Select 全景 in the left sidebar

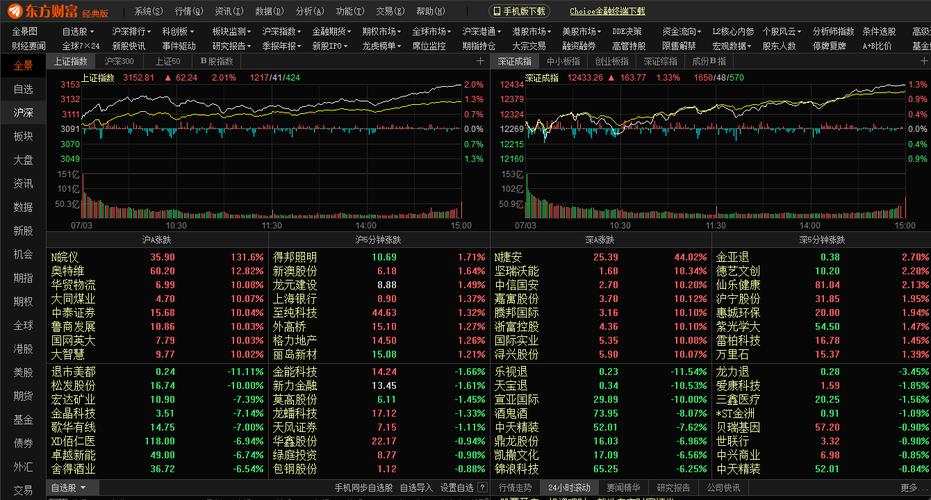[23, 65]
